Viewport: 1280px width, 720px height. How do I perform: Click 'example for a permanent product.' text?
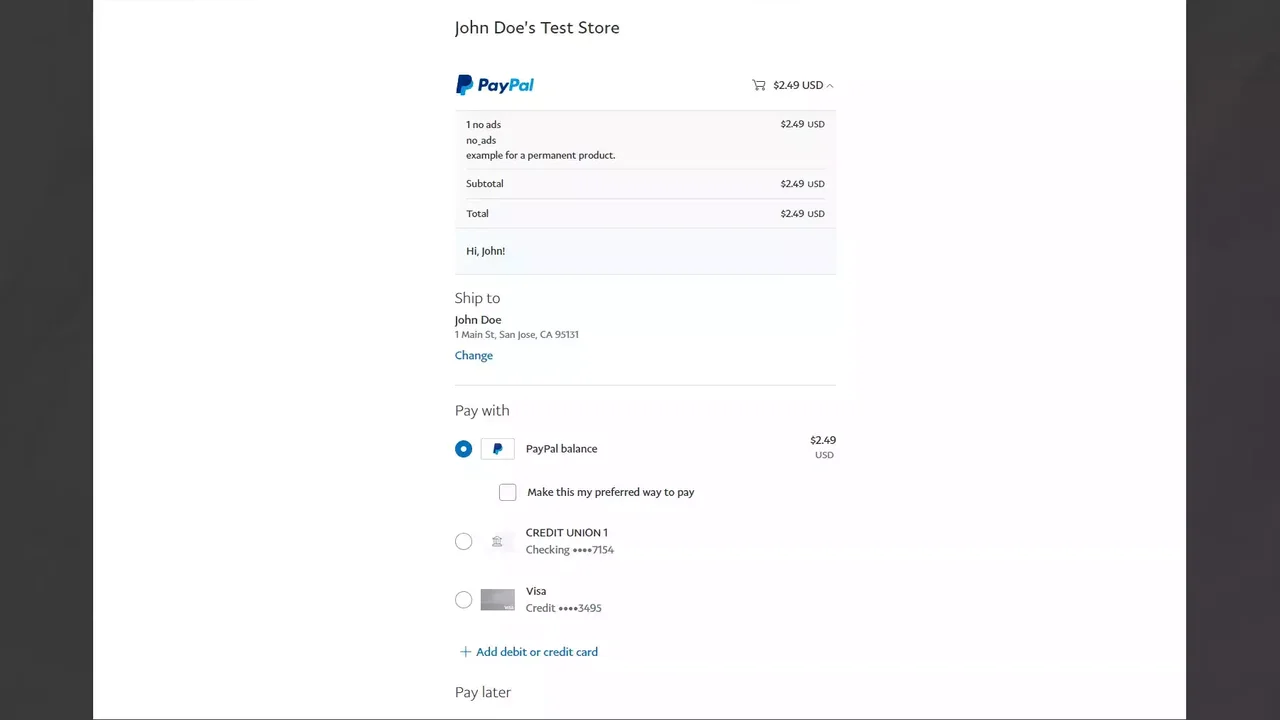coord(541,156)
